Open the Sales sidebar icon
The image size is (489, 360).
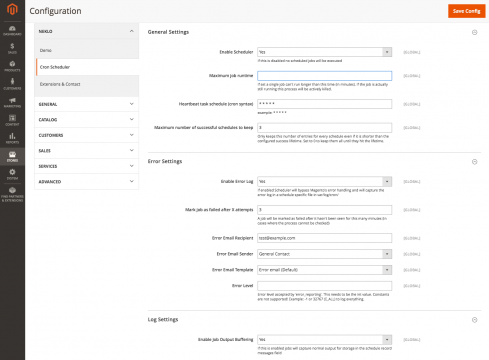(x=12, y=48)
